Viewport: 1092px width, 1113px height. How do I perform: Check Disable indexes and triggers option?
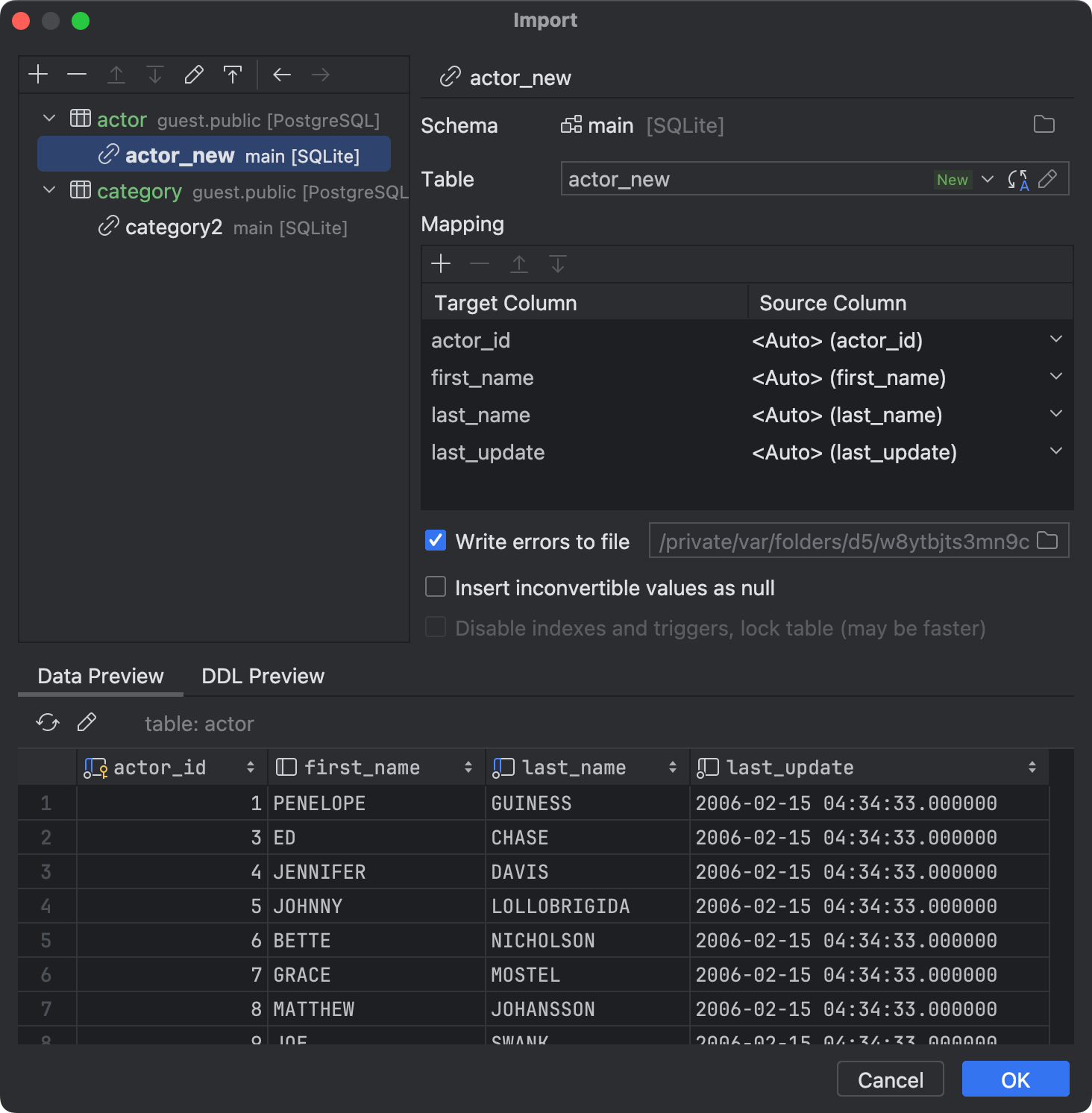tap(435, 627)
